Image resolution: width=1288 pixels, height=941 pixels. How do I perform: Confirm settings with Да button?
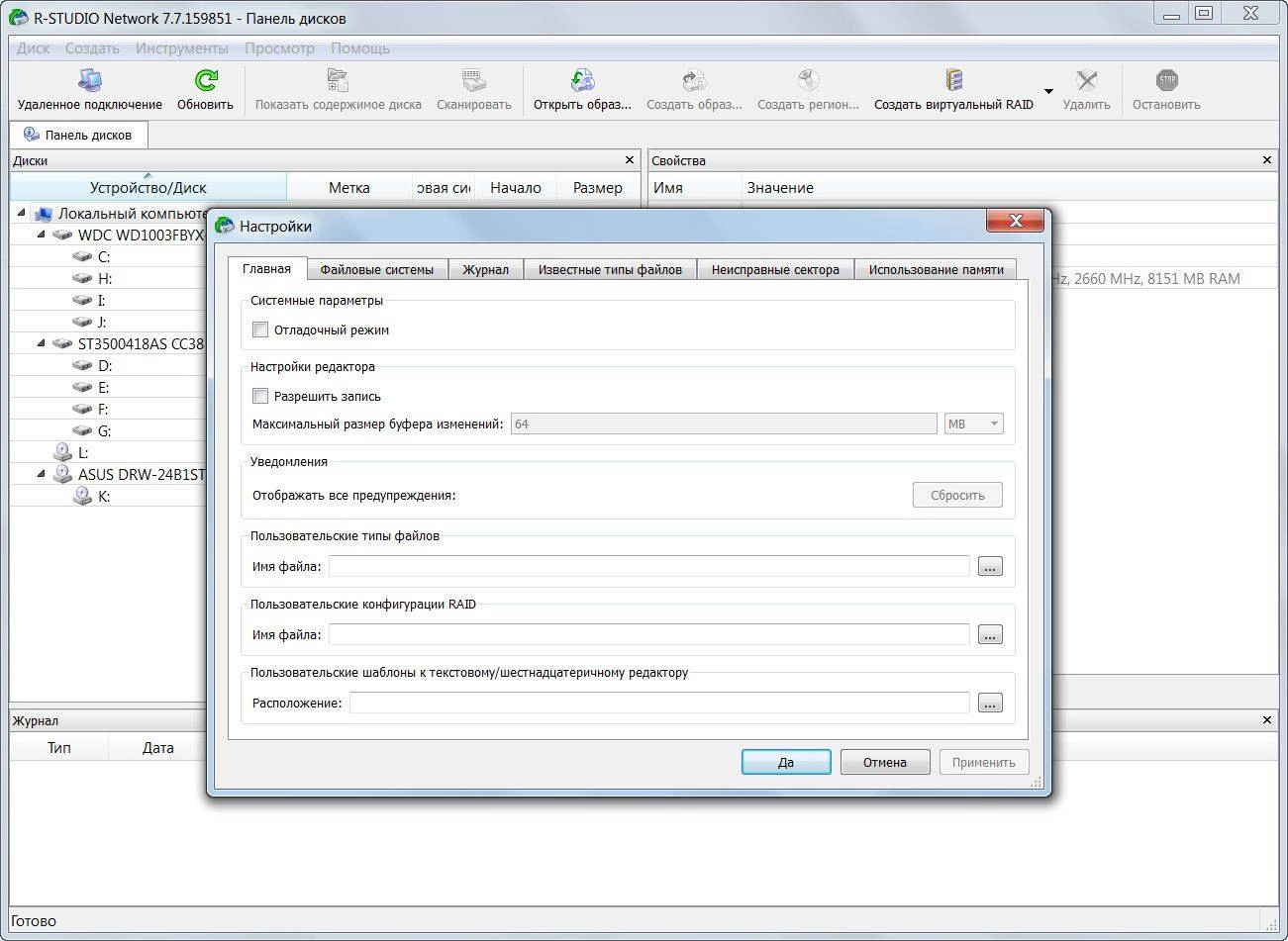(x=786, y=762)
